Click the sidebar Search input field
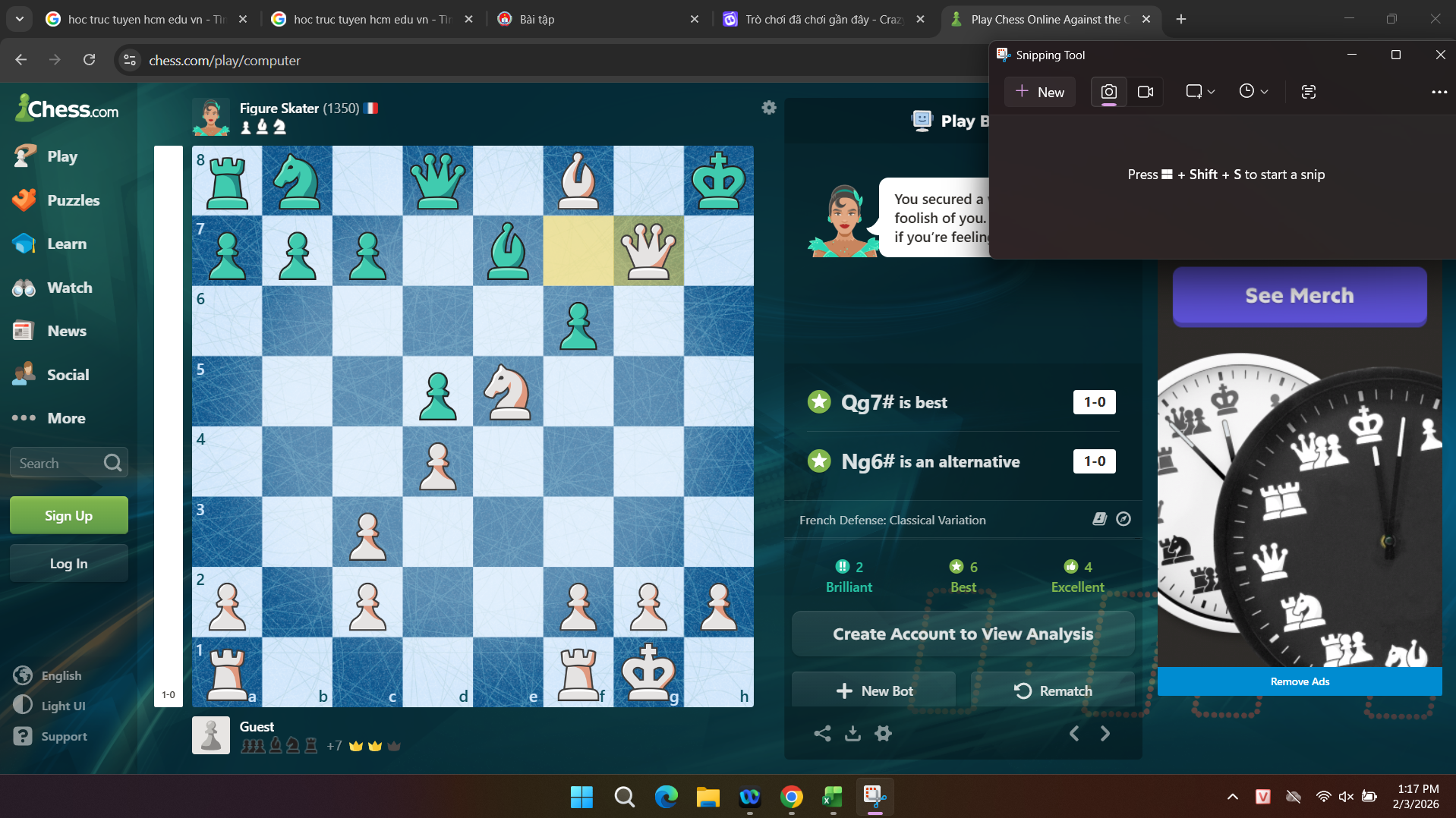The width and height of the screenshot is (1456, 818). [57, 463]
